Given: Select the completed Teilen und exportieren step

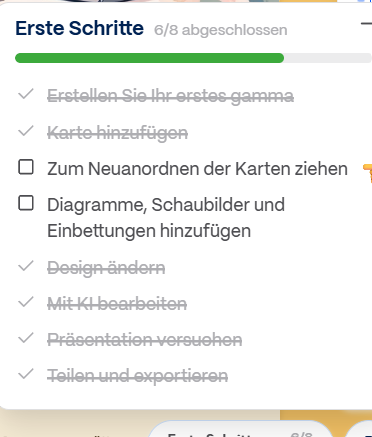Looking at the screenshot, I should 138,376.
